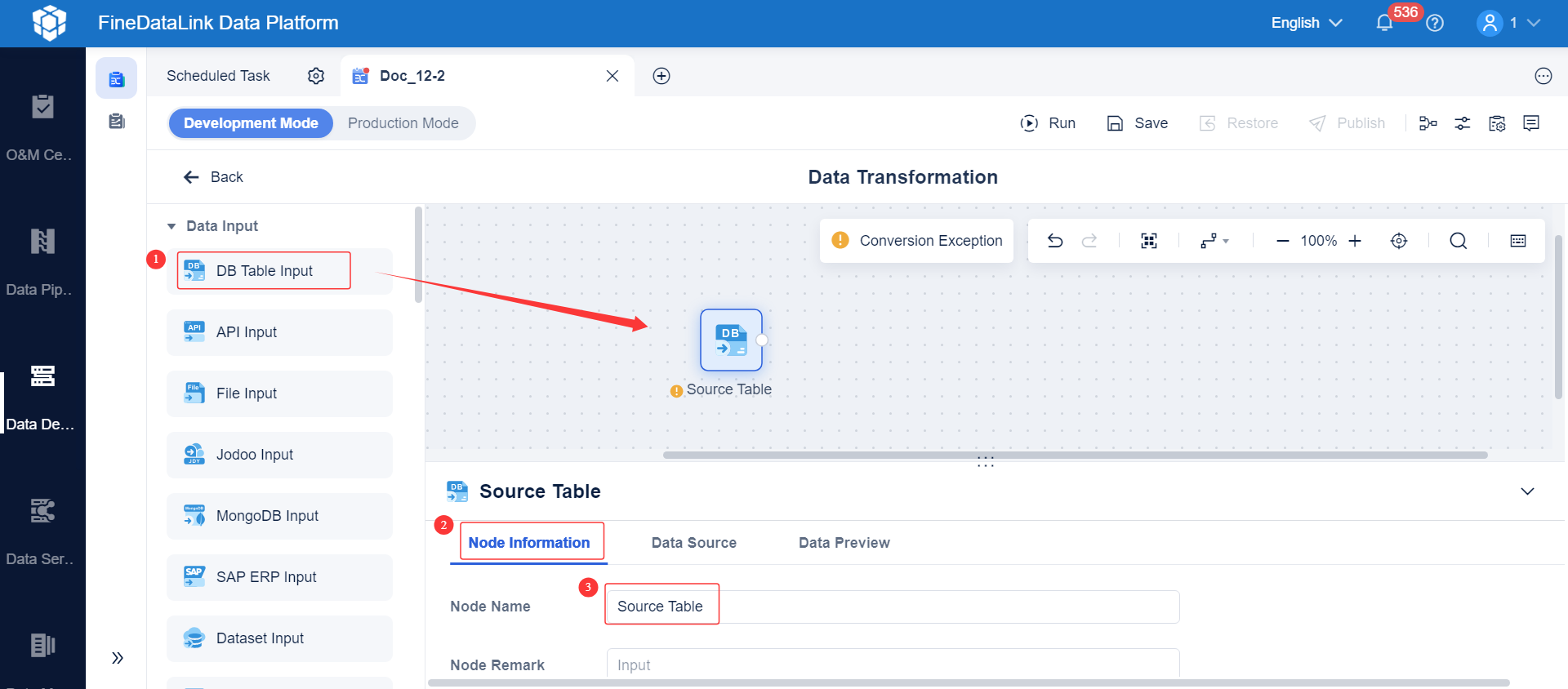Select the Source Table node on canvas

pos(731,340)
